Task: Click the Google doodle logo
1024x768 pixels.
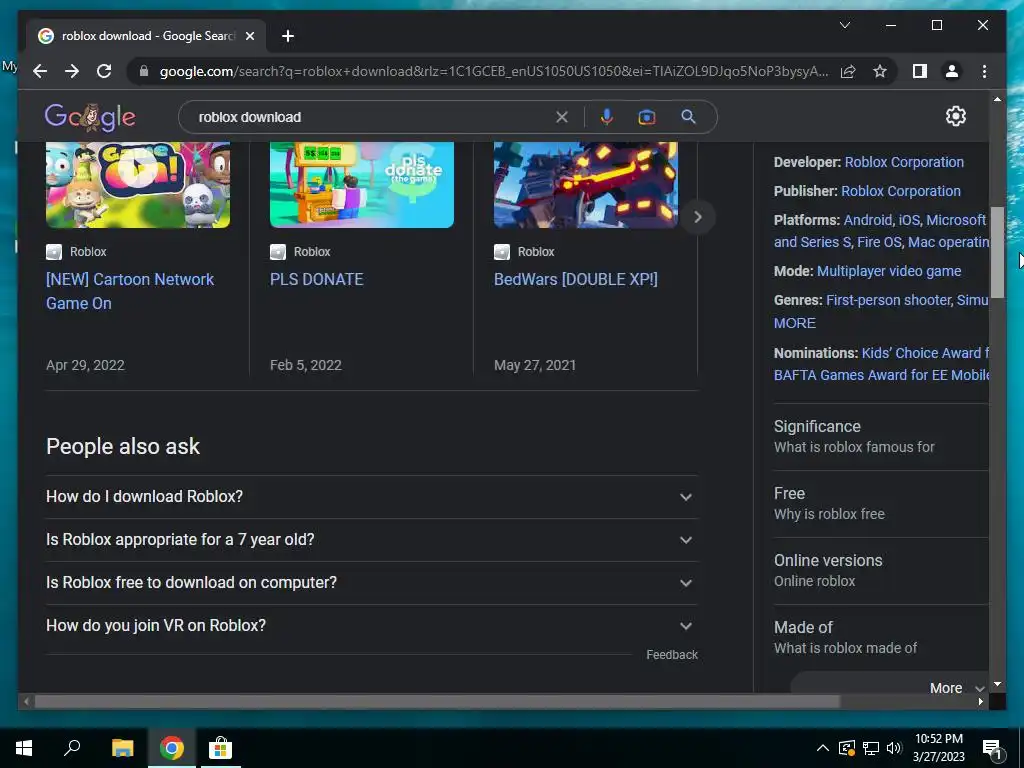Action: (90, 117)
